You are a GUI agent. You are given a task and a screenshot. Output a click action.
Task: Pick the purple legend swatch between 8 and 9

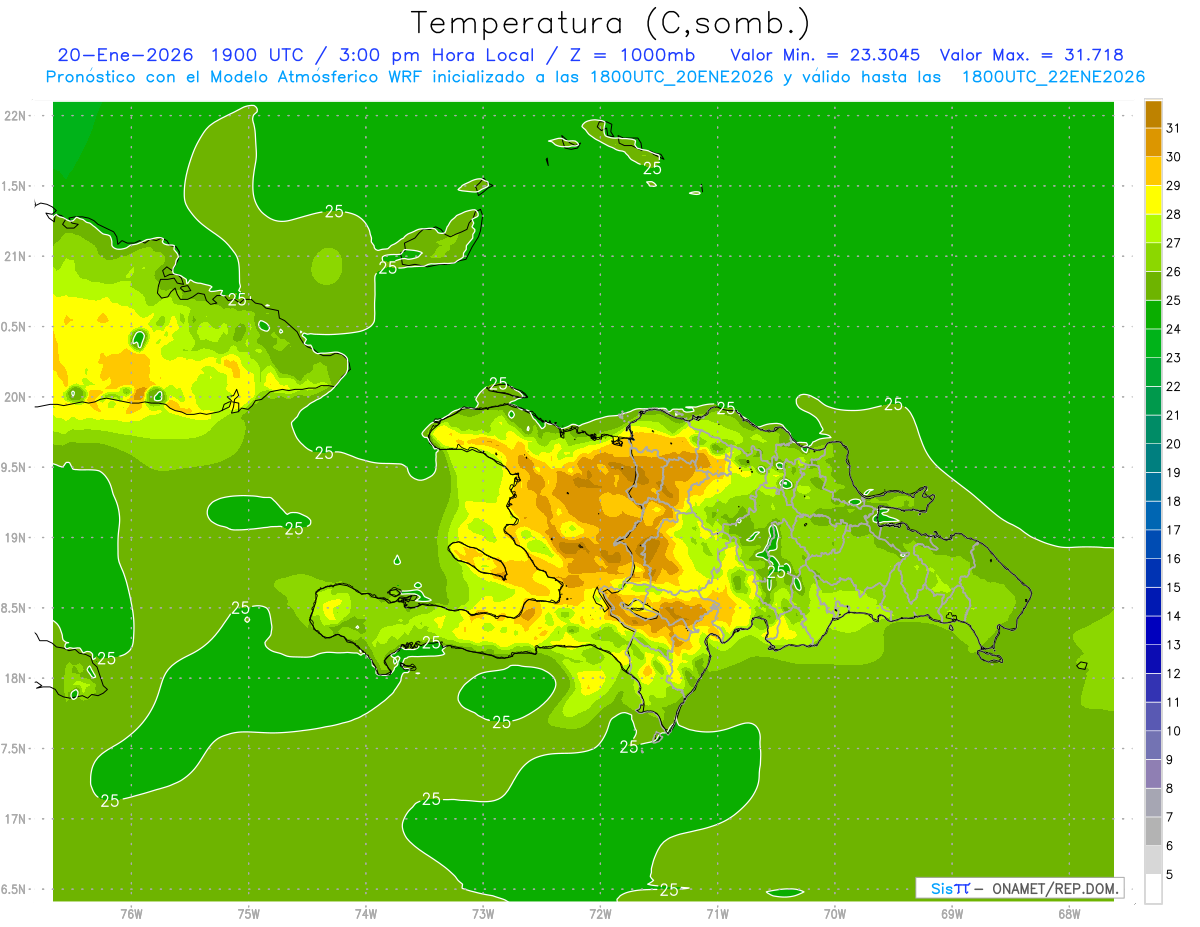tap(1153, 774)
